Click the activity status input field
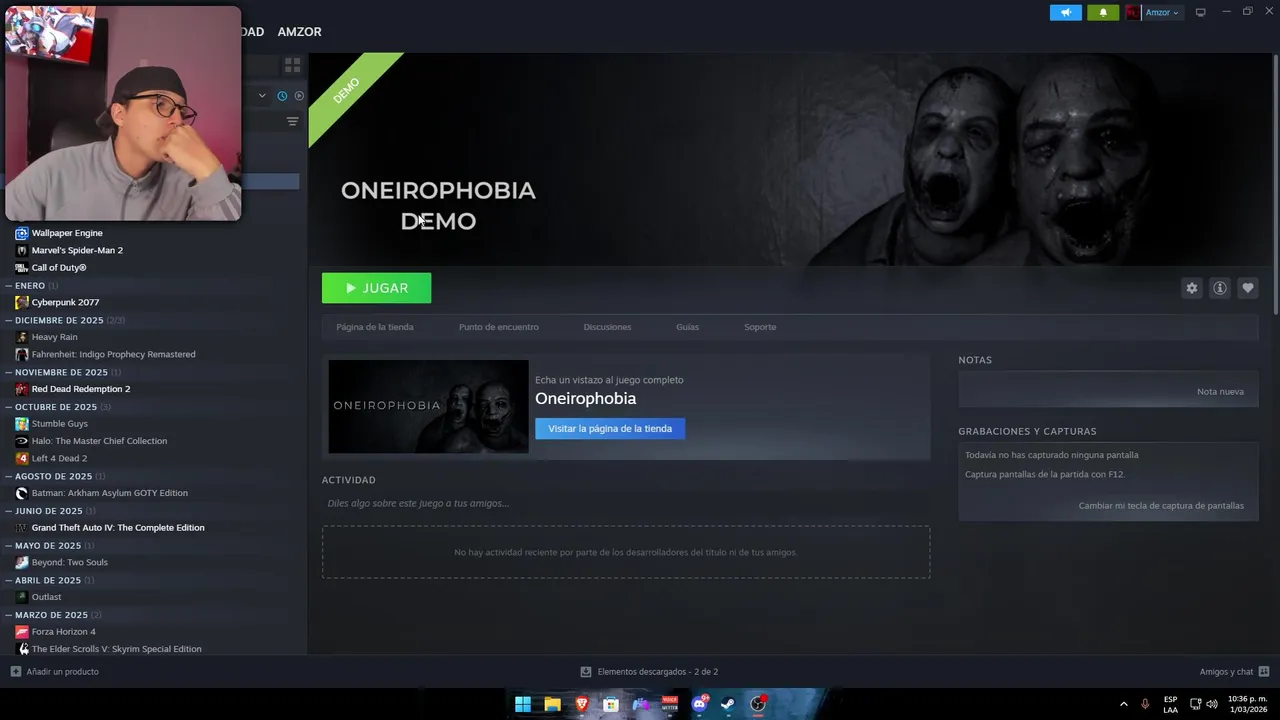 pyautogui.click(x=626, y=503)
